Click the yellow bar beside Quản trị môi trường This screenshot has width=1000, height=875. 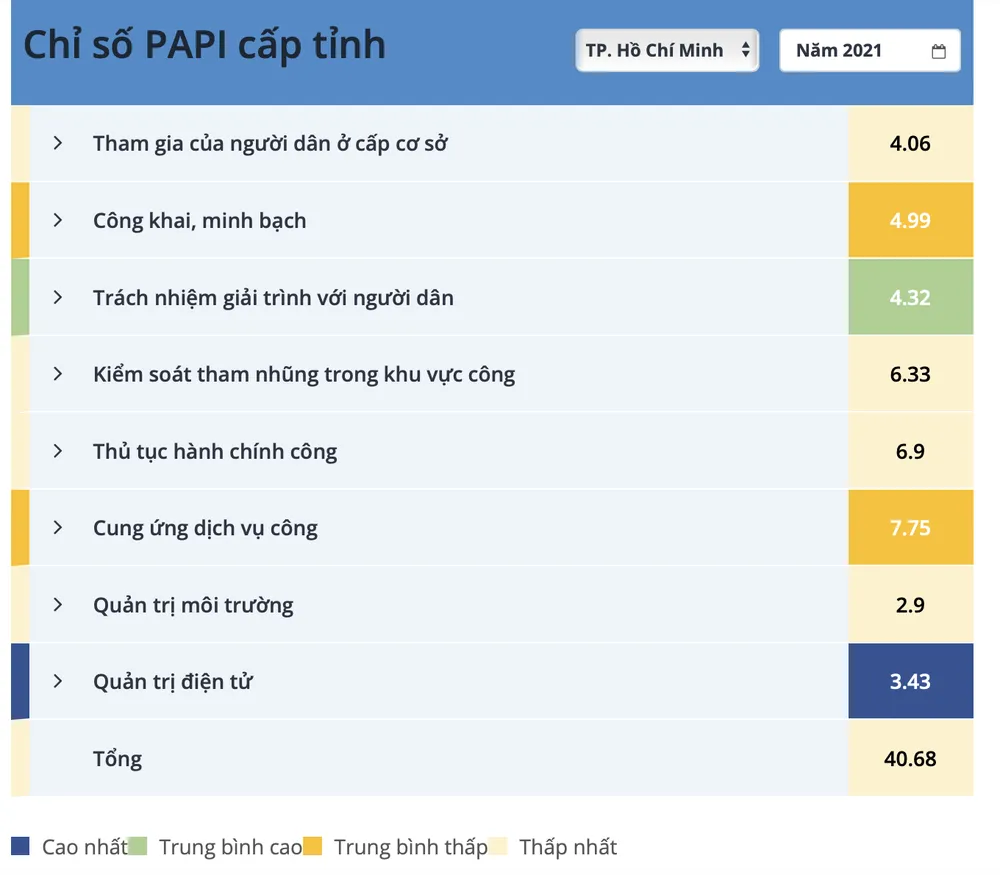tap(18, 605)
